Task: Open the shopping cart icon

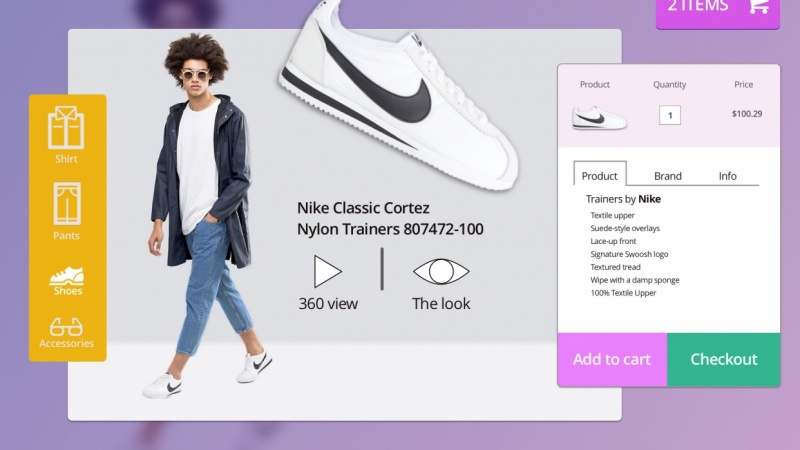Action: [x=758, y=6]
